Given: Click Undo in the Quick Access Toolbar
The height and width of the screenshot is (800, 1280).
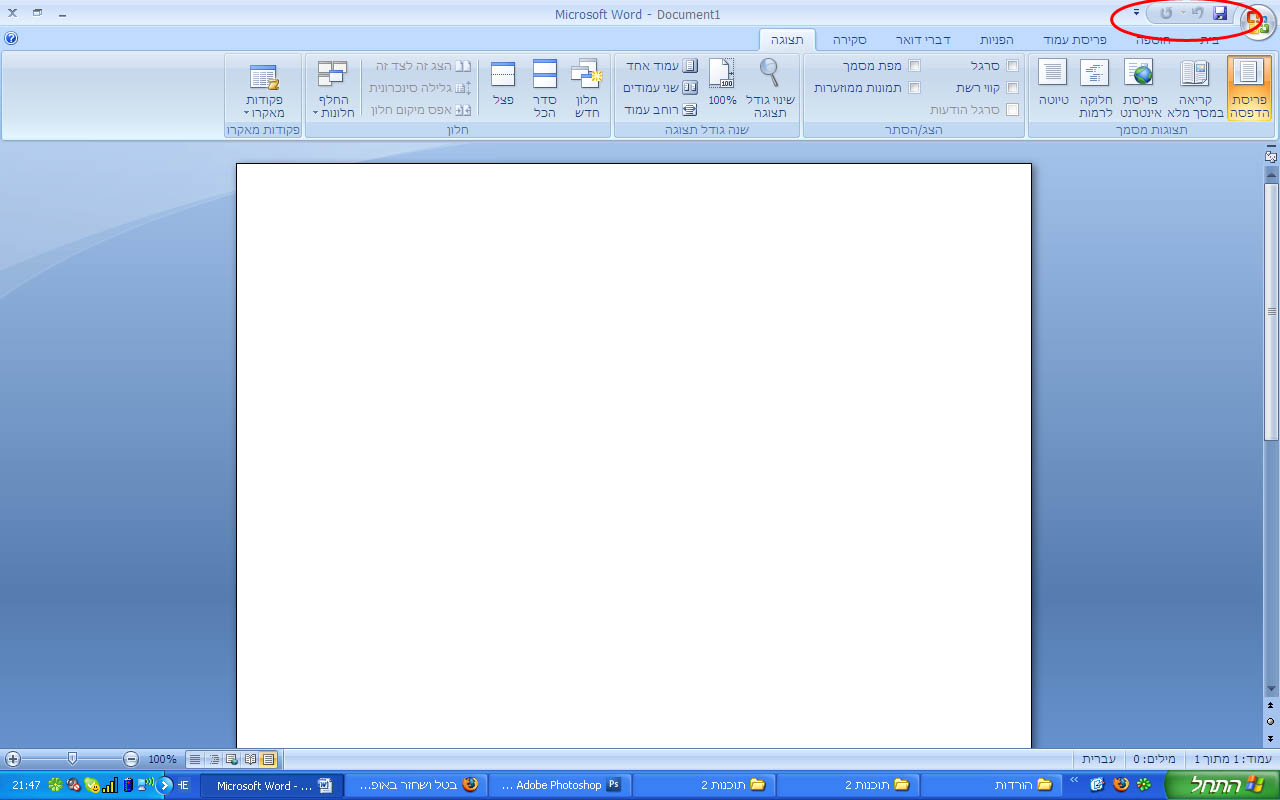Looking at the screenshot, I should click(1197, 14).
